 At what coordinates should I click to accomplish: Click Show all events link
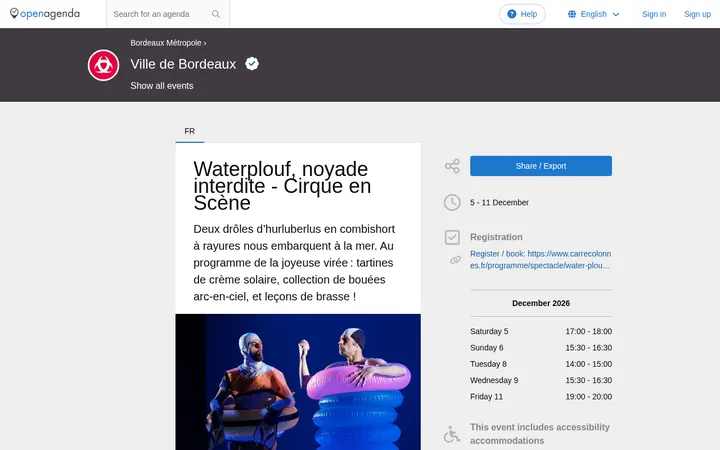point(162,86)
